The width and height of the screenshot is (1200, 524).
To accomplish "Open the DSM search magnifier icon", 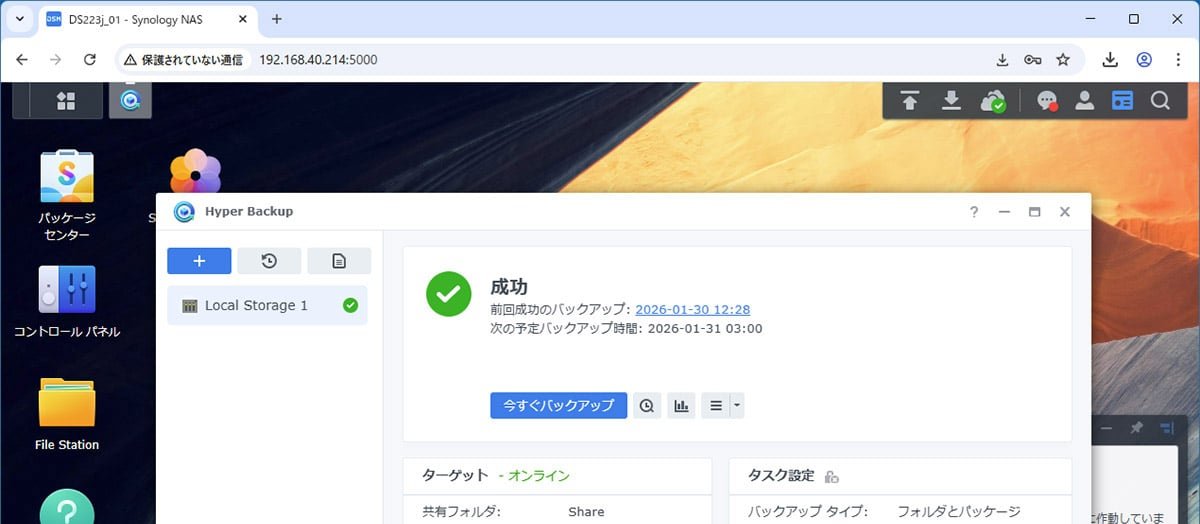I will pyautogui.click(x=1160, y=101).
